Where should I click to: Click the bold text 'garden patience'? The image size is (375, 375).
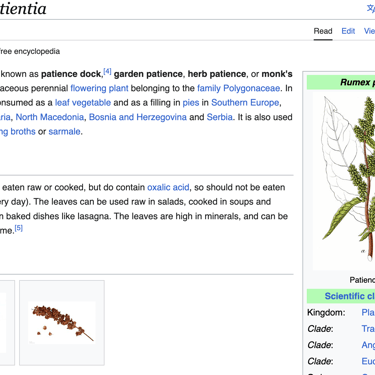148,74
